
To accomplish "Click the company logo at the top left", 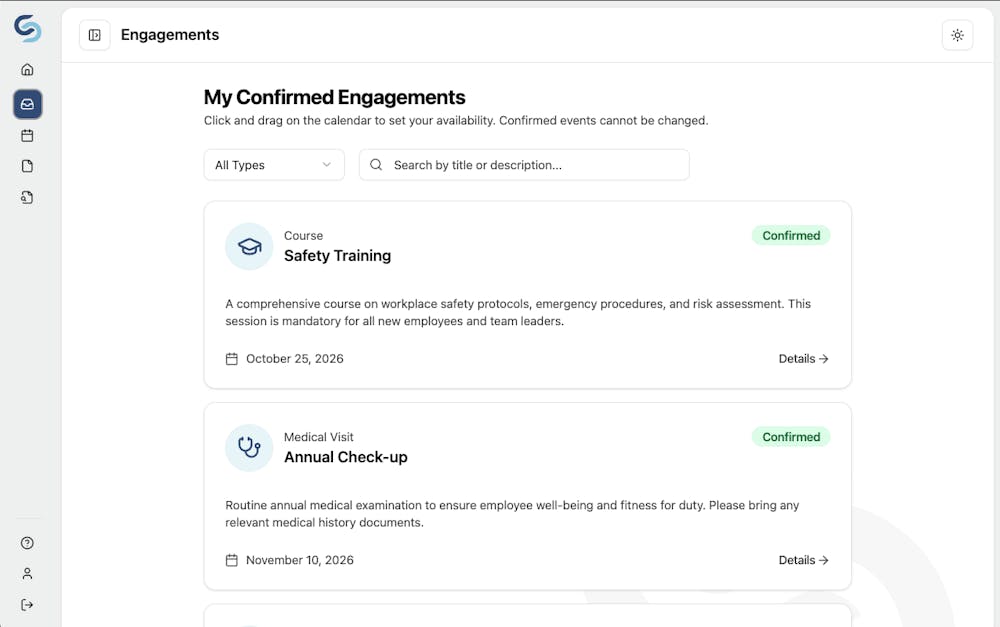I will pyautogui.click(x=27, y=29).
